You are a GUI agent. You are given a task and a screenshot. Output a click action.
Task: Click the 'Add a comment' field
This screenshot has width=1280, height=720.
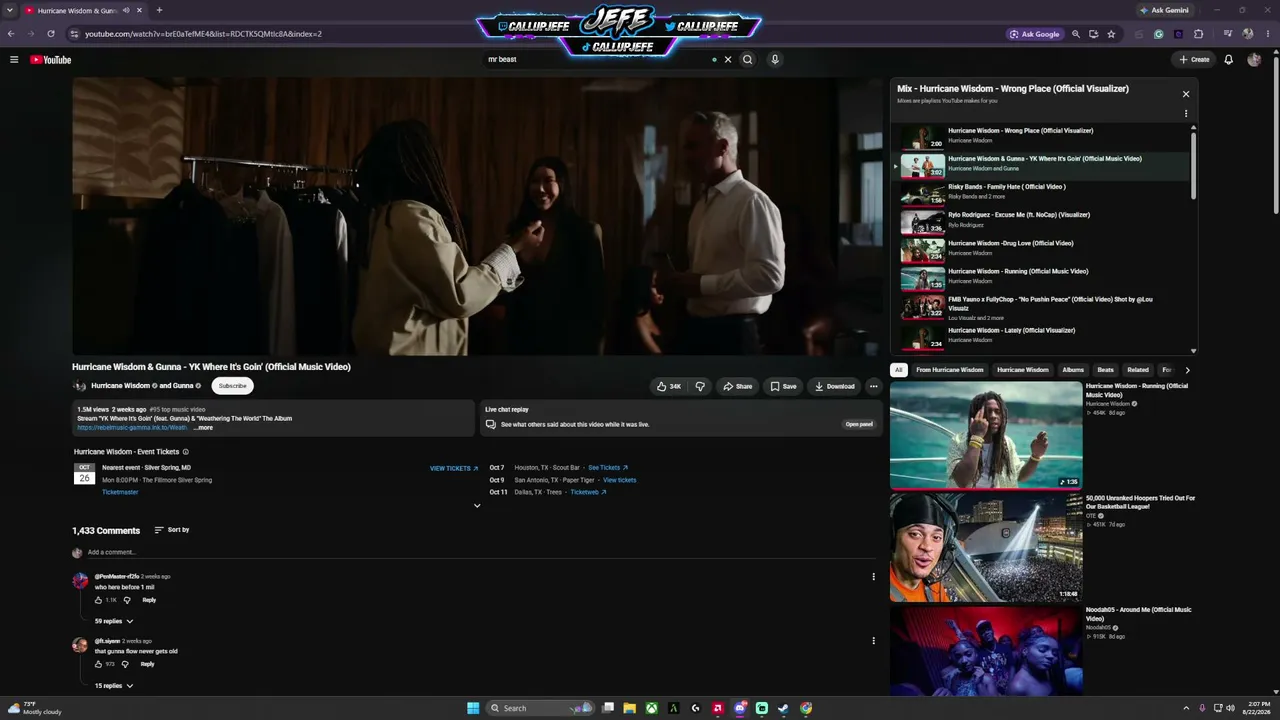coord(480,552)
